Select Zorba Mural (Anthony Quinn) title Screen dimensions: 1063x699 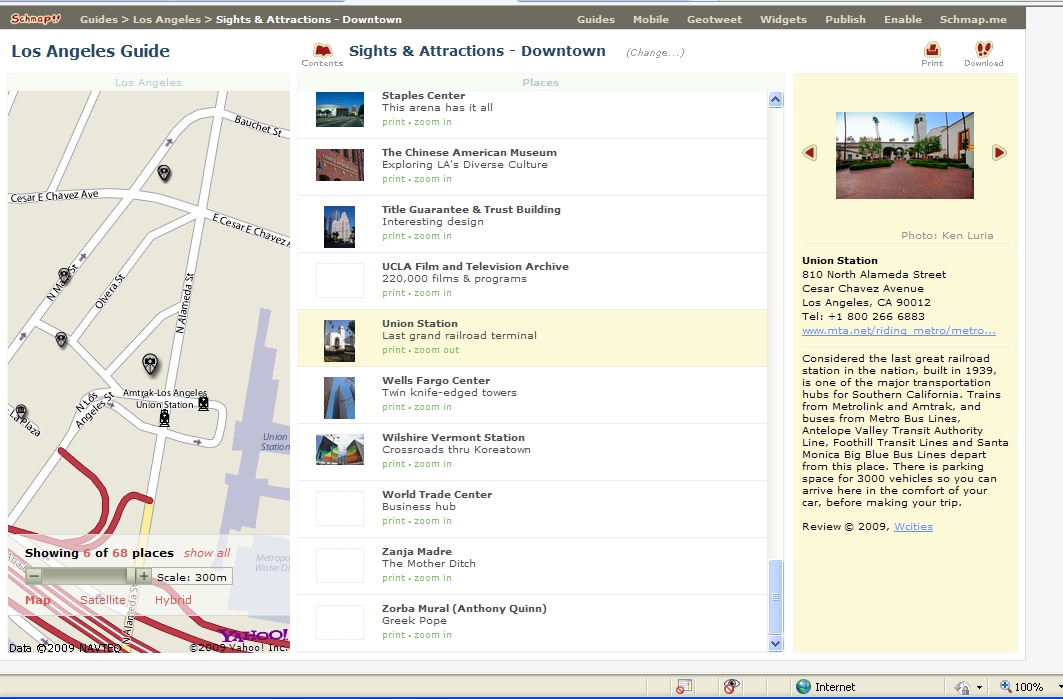464,608
